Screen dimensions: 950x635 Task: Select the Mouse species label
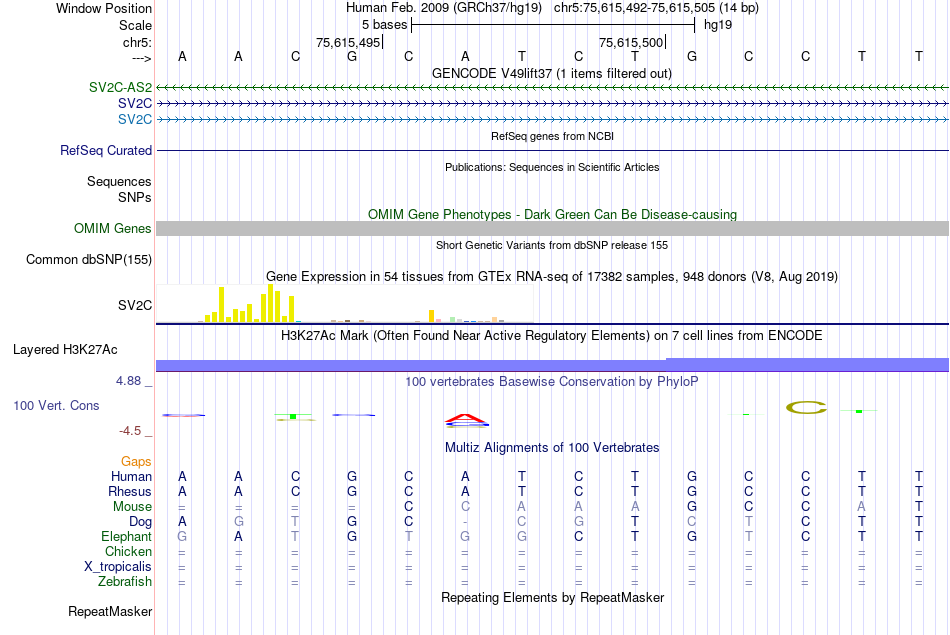133,507
